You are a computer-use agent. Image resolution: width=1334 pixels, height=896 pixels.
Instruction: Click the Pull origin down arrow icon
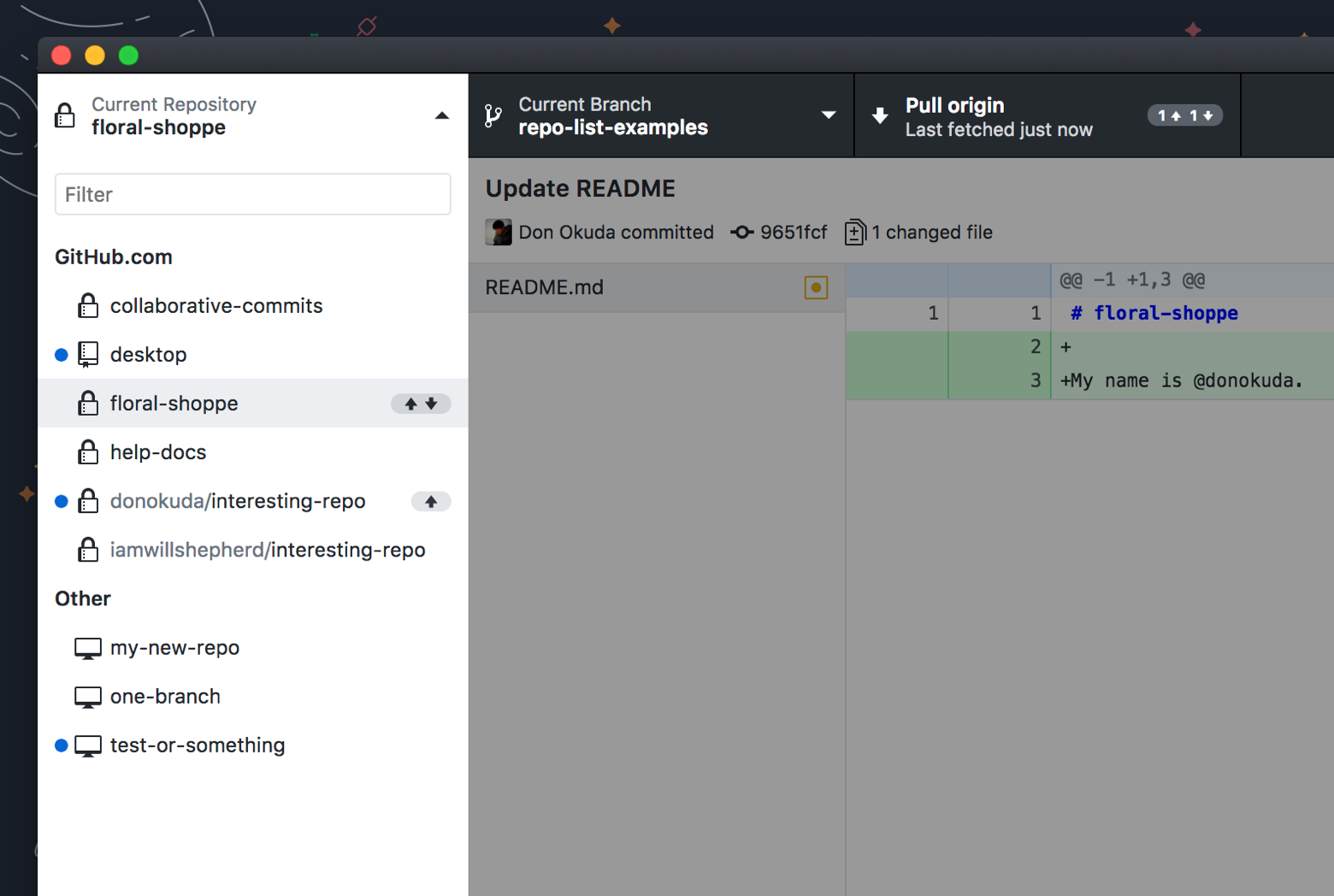pos(880,115)
